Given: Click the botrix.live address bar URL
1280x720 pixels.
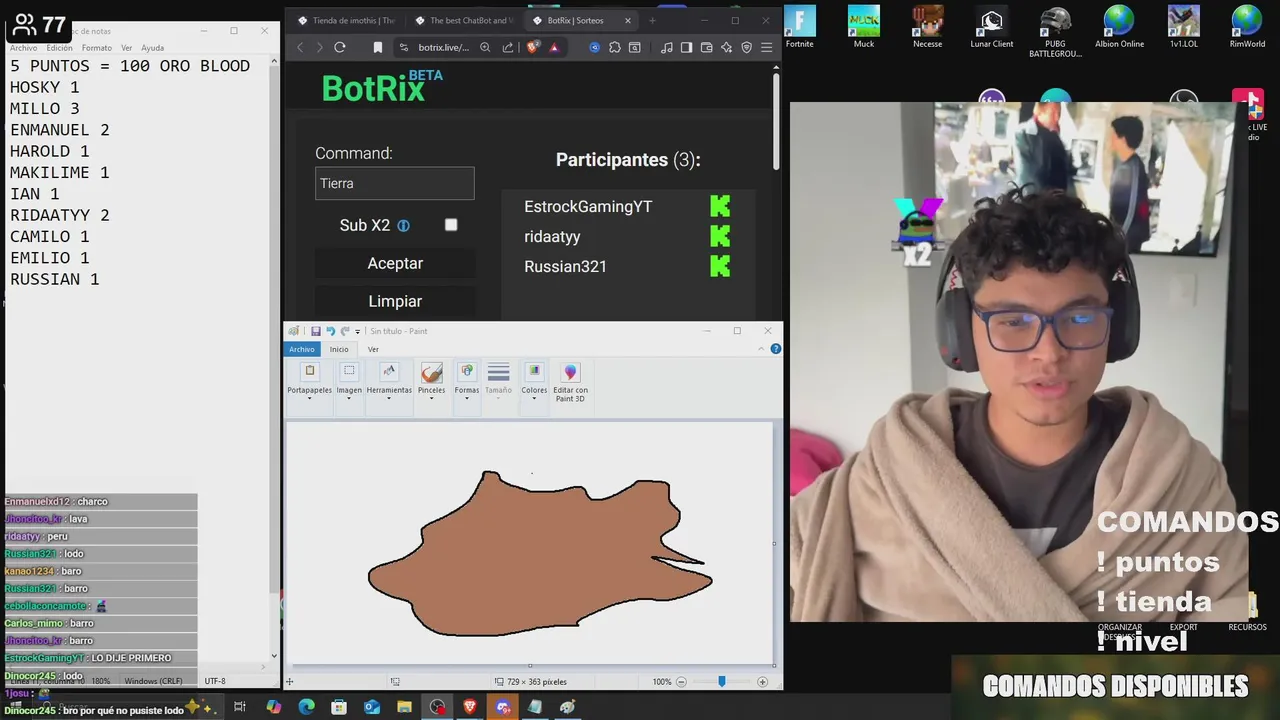Looking at the screenshot, I should pos(443,47).
